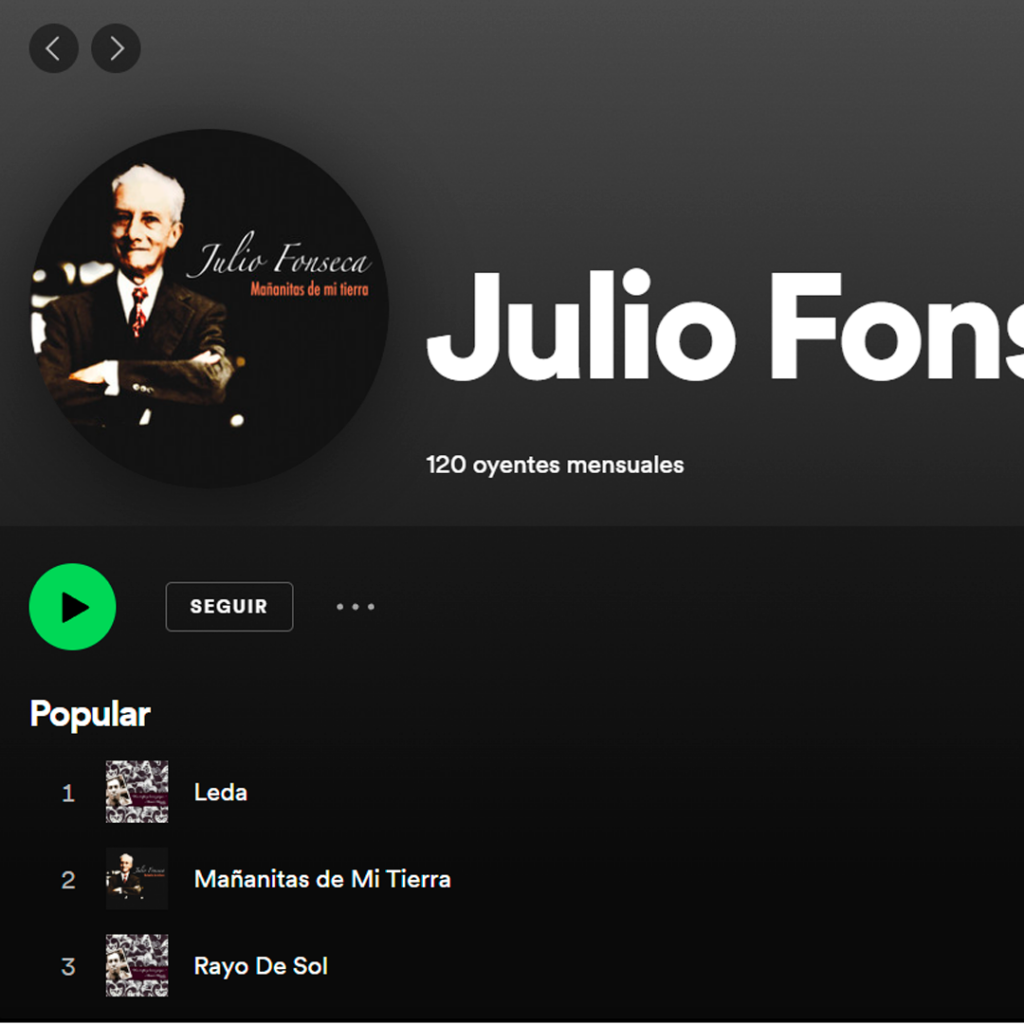
Task: Click the round Julio Fonseca artist photo
Action: click(x=210, y=308)
